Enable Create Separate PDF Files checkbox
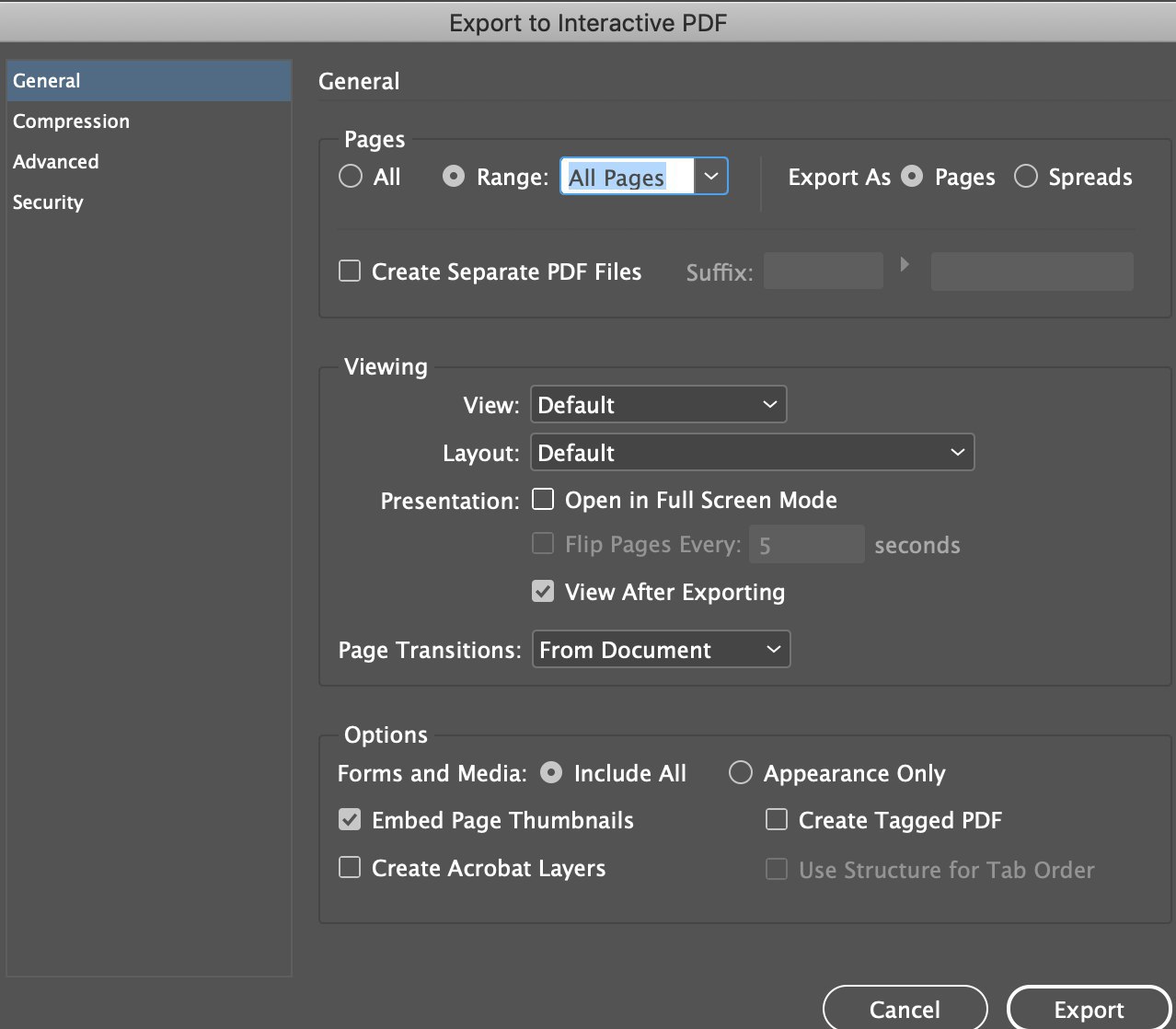This screenshot has width=1176, height=1029. 350,271
